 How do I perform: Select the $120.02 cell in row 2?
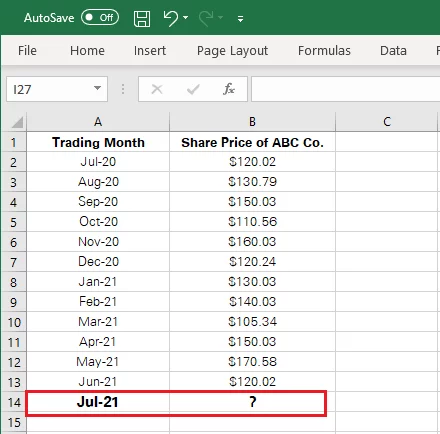click(x=252, y=162)
